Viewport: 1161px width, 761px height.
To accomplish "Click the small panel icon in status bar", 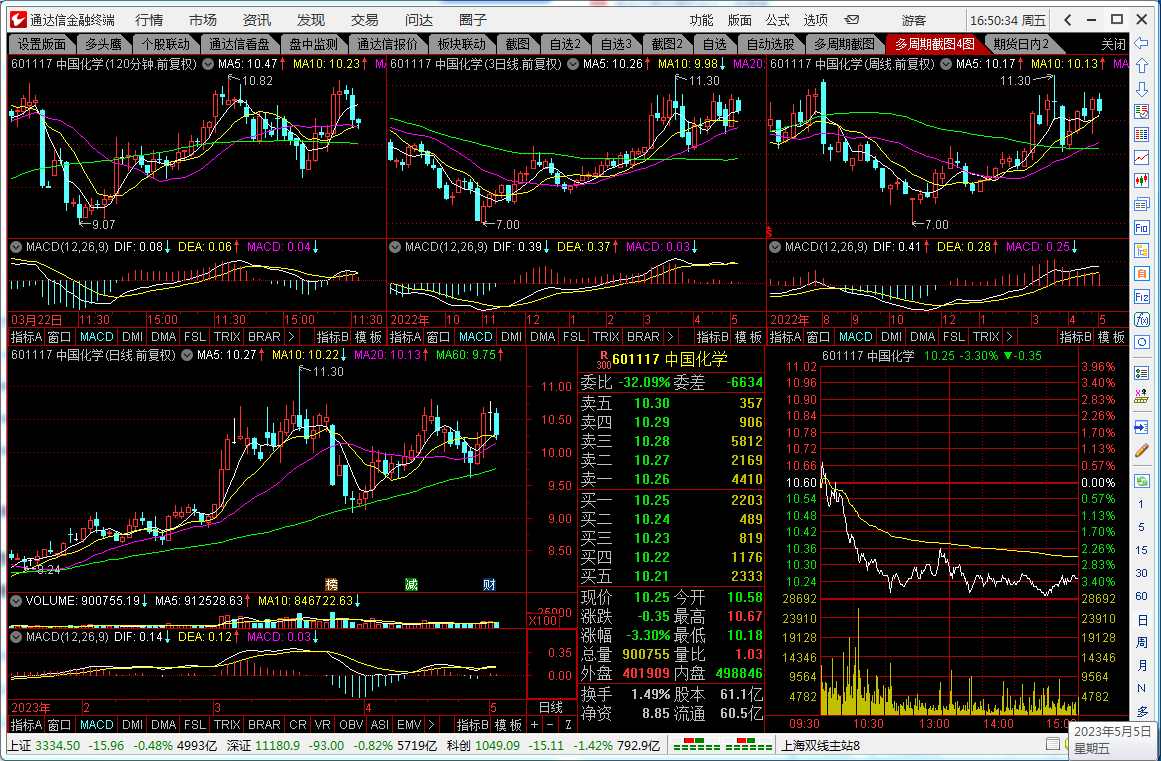I will pos(1053,744).
